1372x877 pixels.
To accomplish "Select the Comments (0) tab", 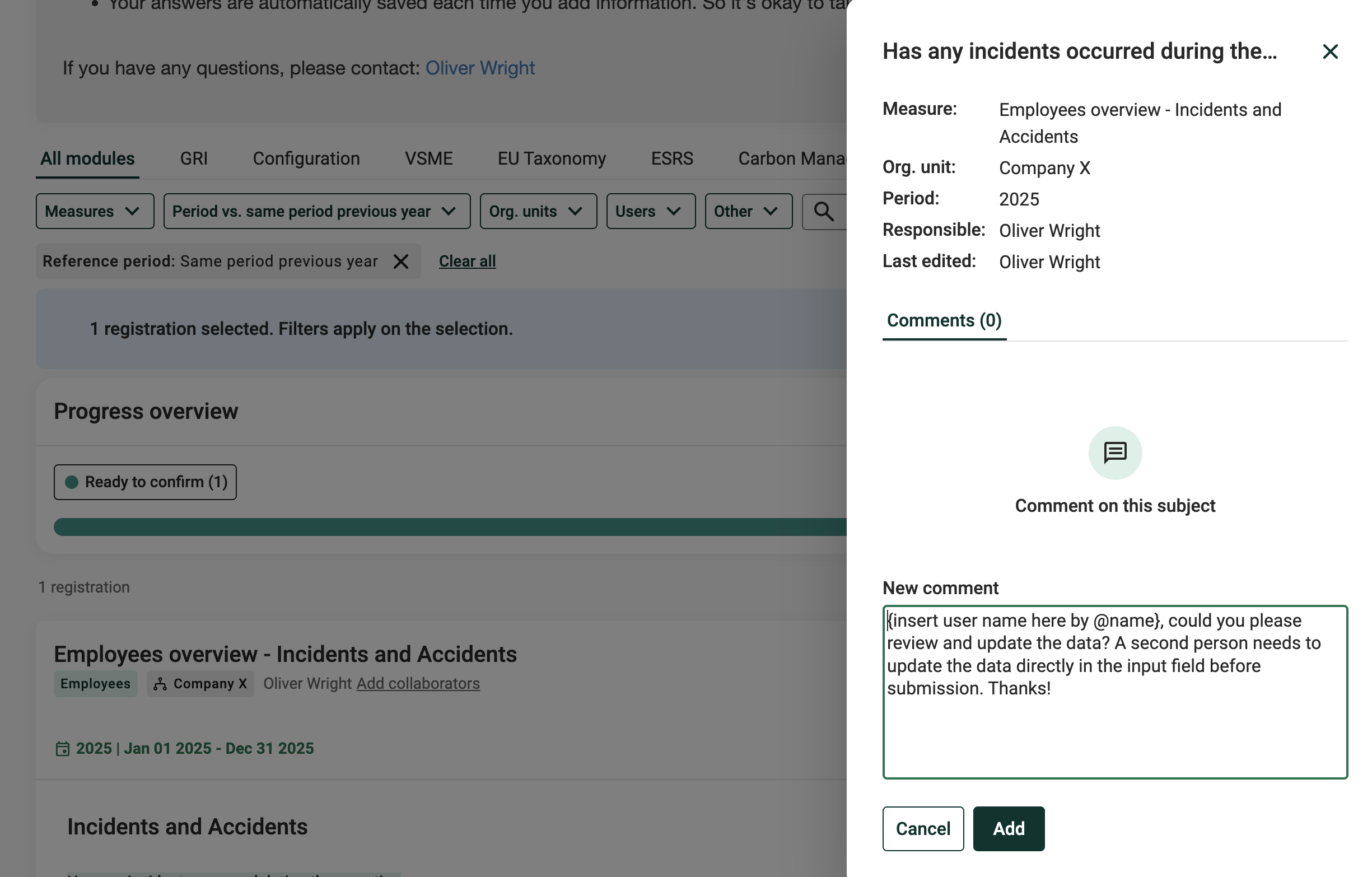I will tap(944, 320).
